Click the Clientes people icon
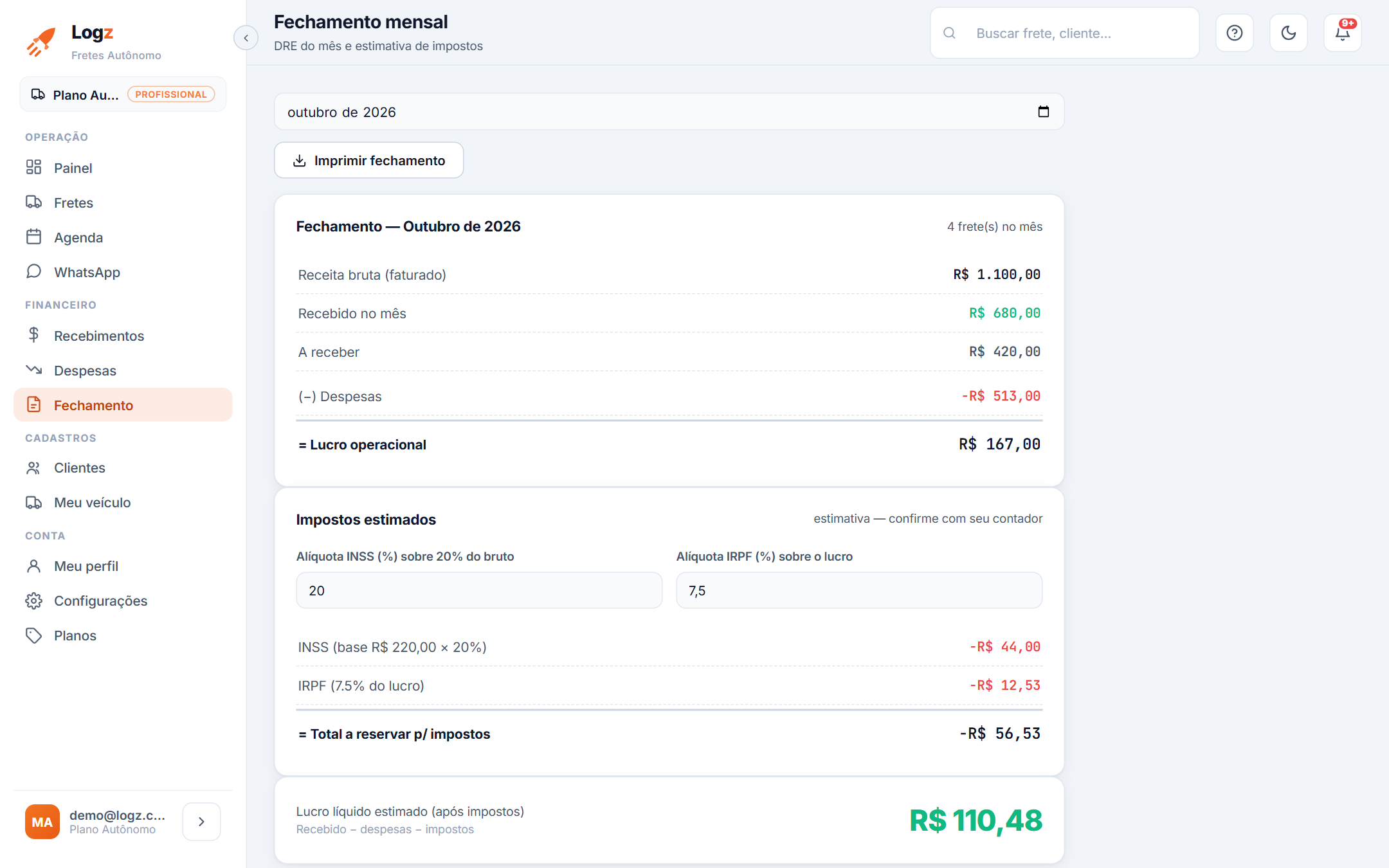 pos(33,467)
